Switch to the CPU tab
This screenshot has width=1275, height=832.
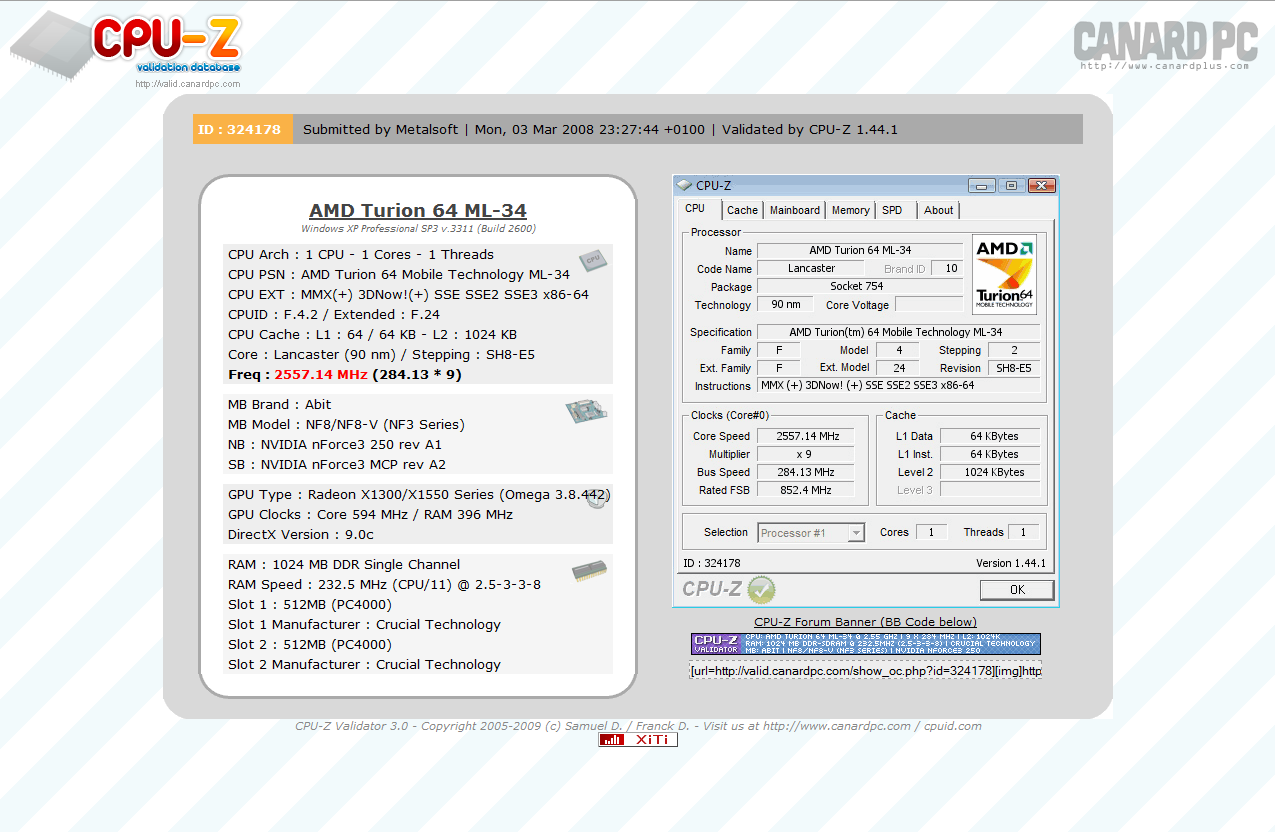coord(695,209)
